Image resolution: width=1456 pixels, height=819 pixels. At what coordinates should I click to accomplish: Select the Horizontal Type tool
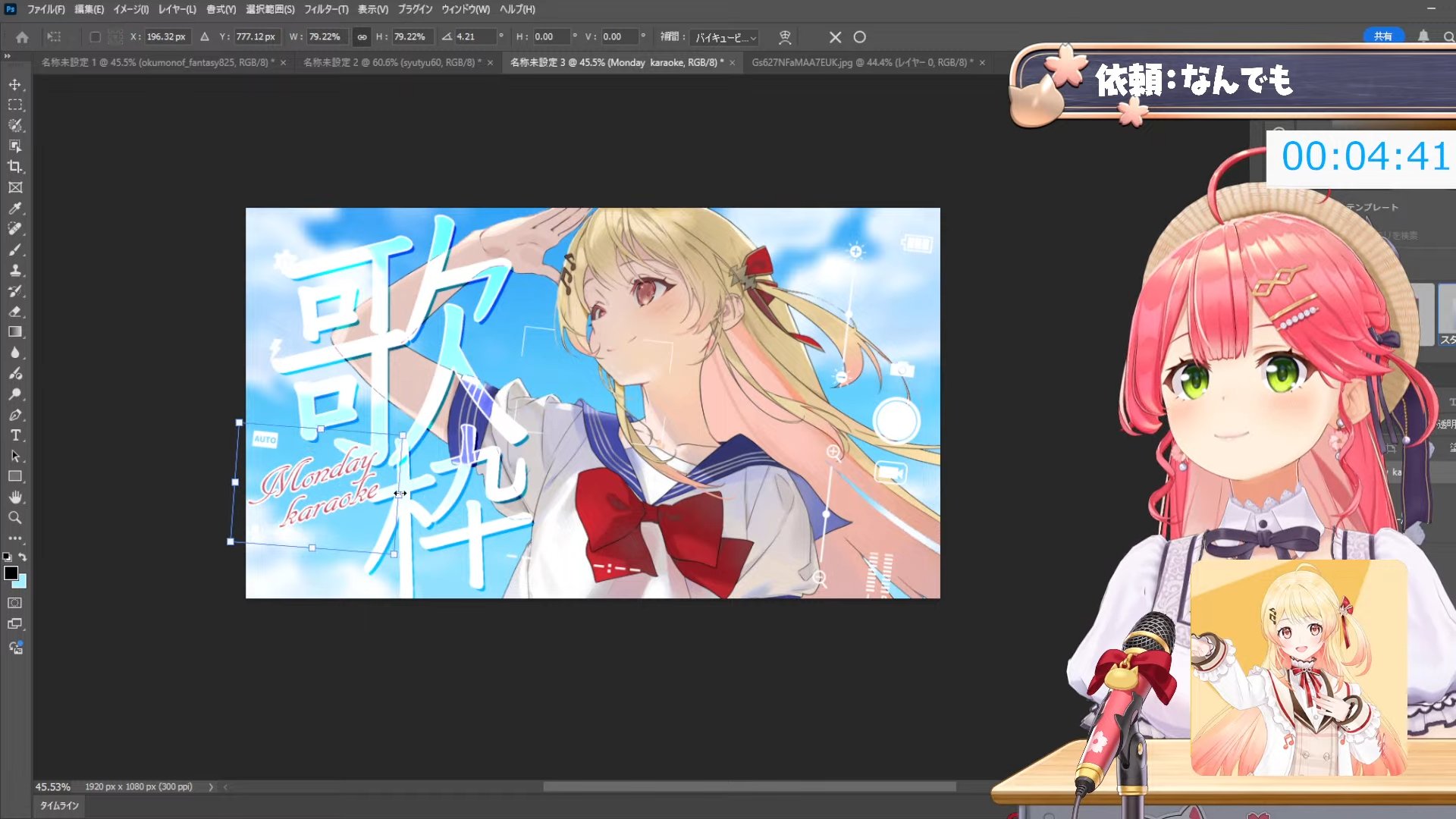[x=15, y=435]
